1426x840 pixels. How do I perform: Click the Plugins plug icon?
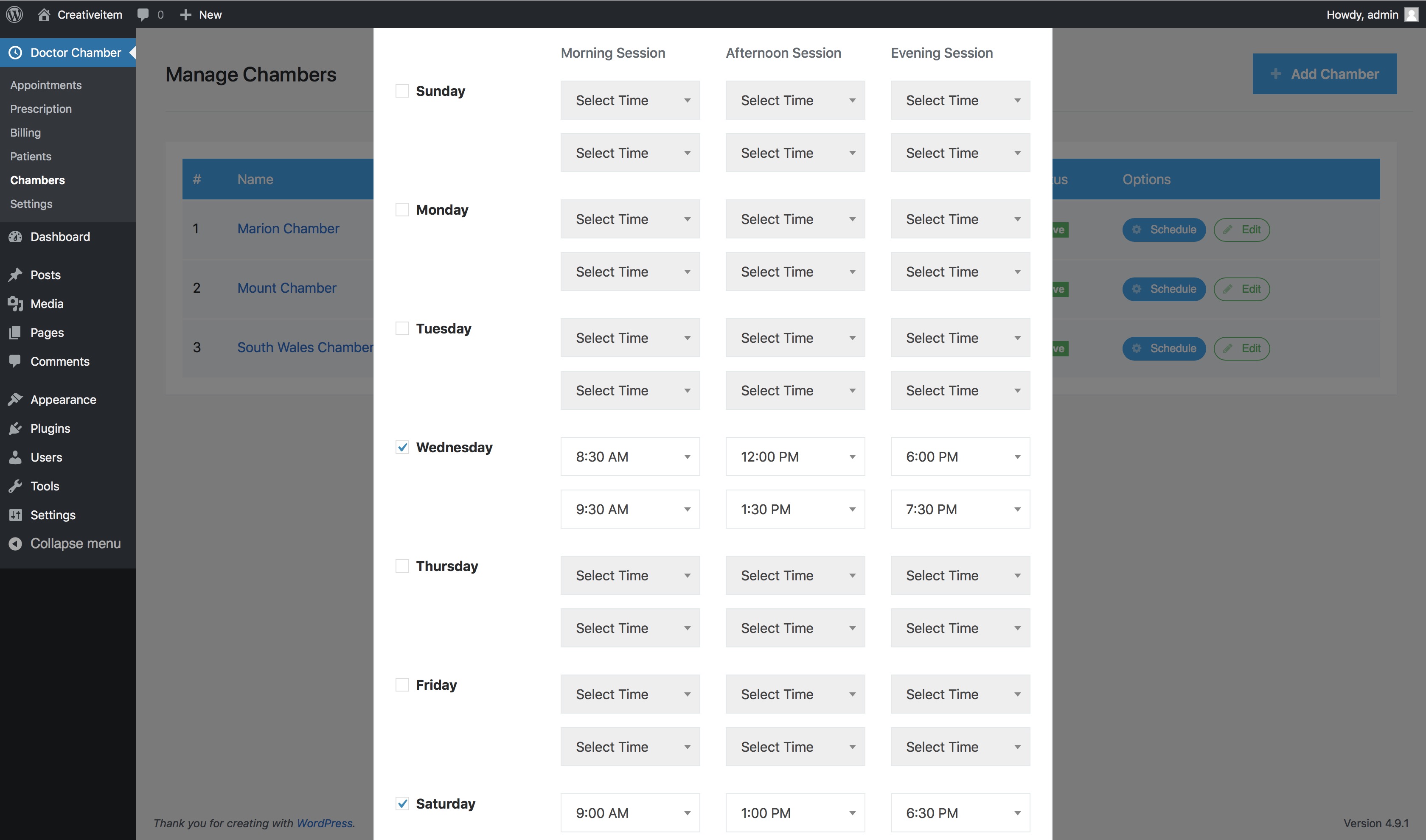[16, 428]
